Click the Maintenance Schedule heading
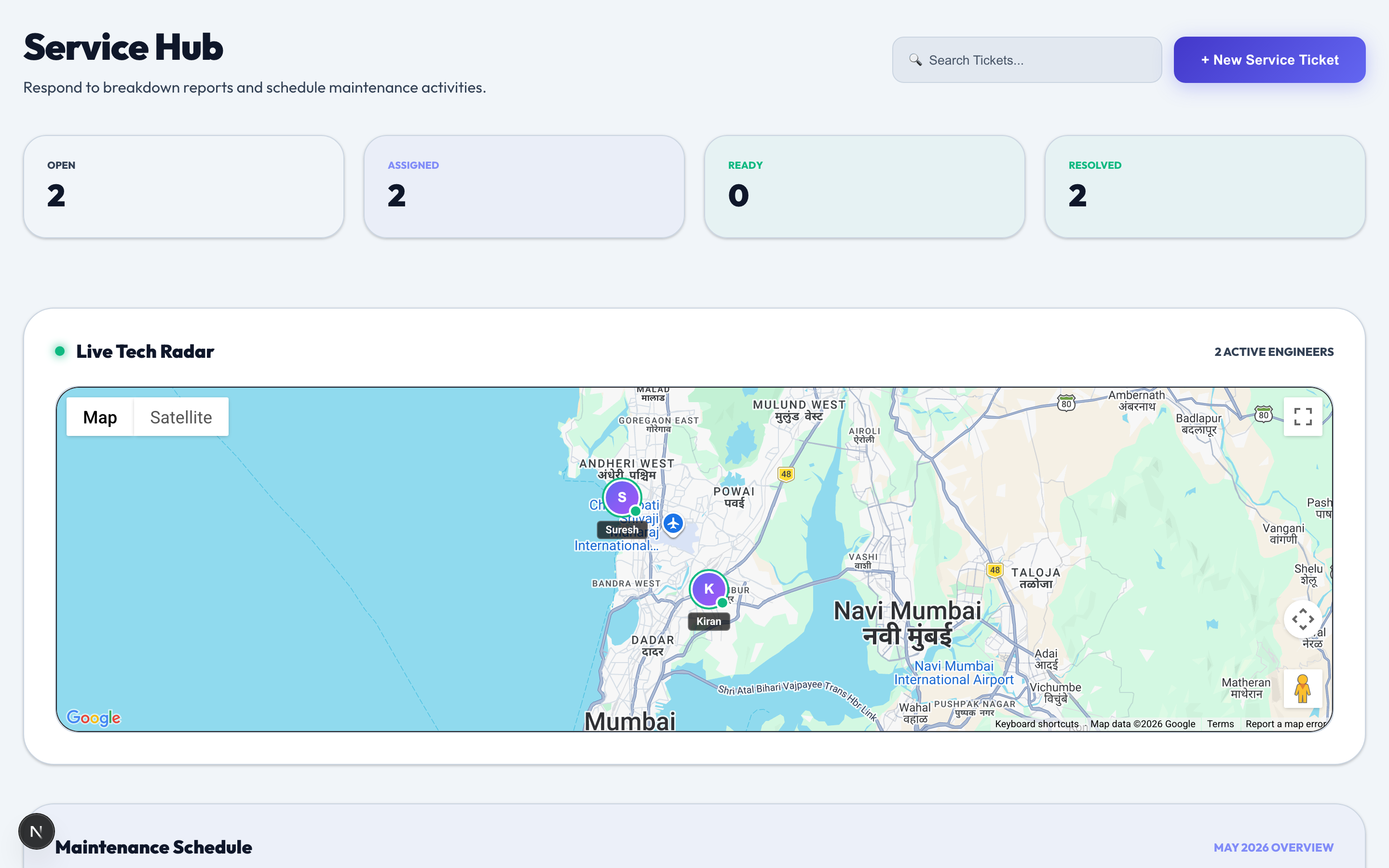 point(153,847)
